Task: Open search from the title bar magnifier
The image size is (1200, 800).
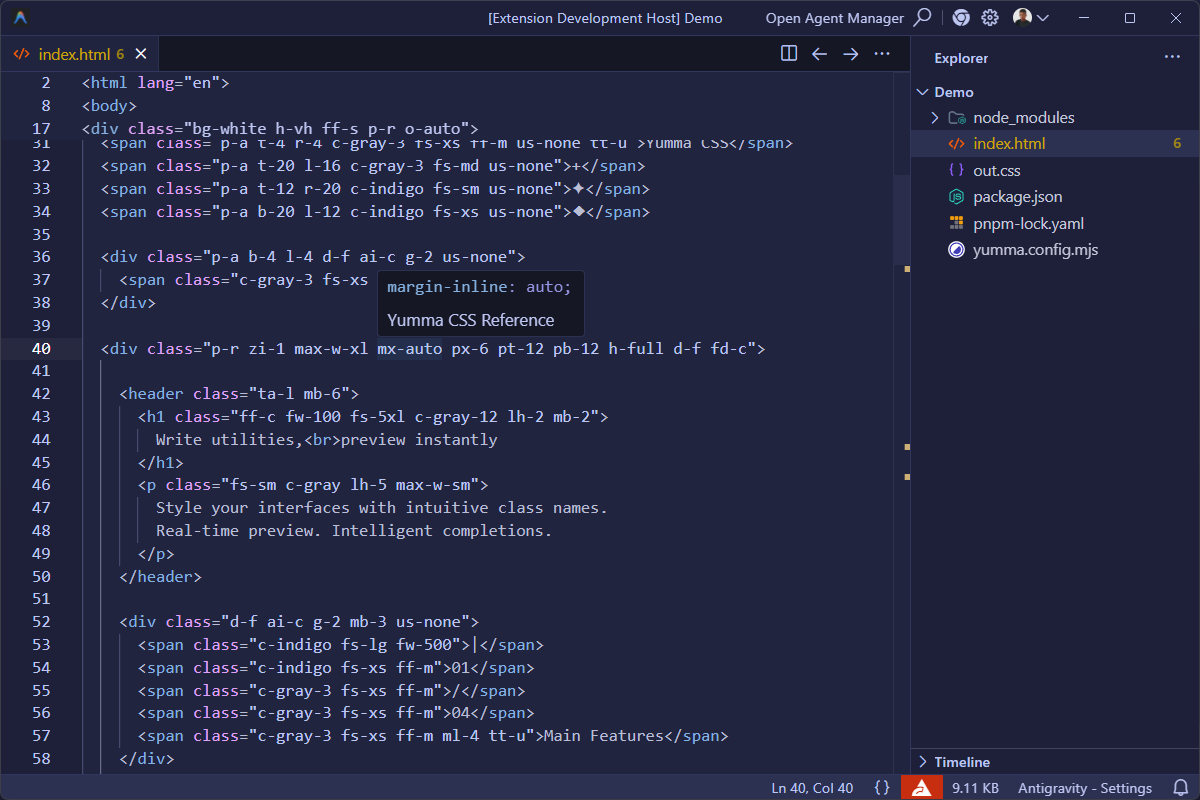Action: [922, 17]
